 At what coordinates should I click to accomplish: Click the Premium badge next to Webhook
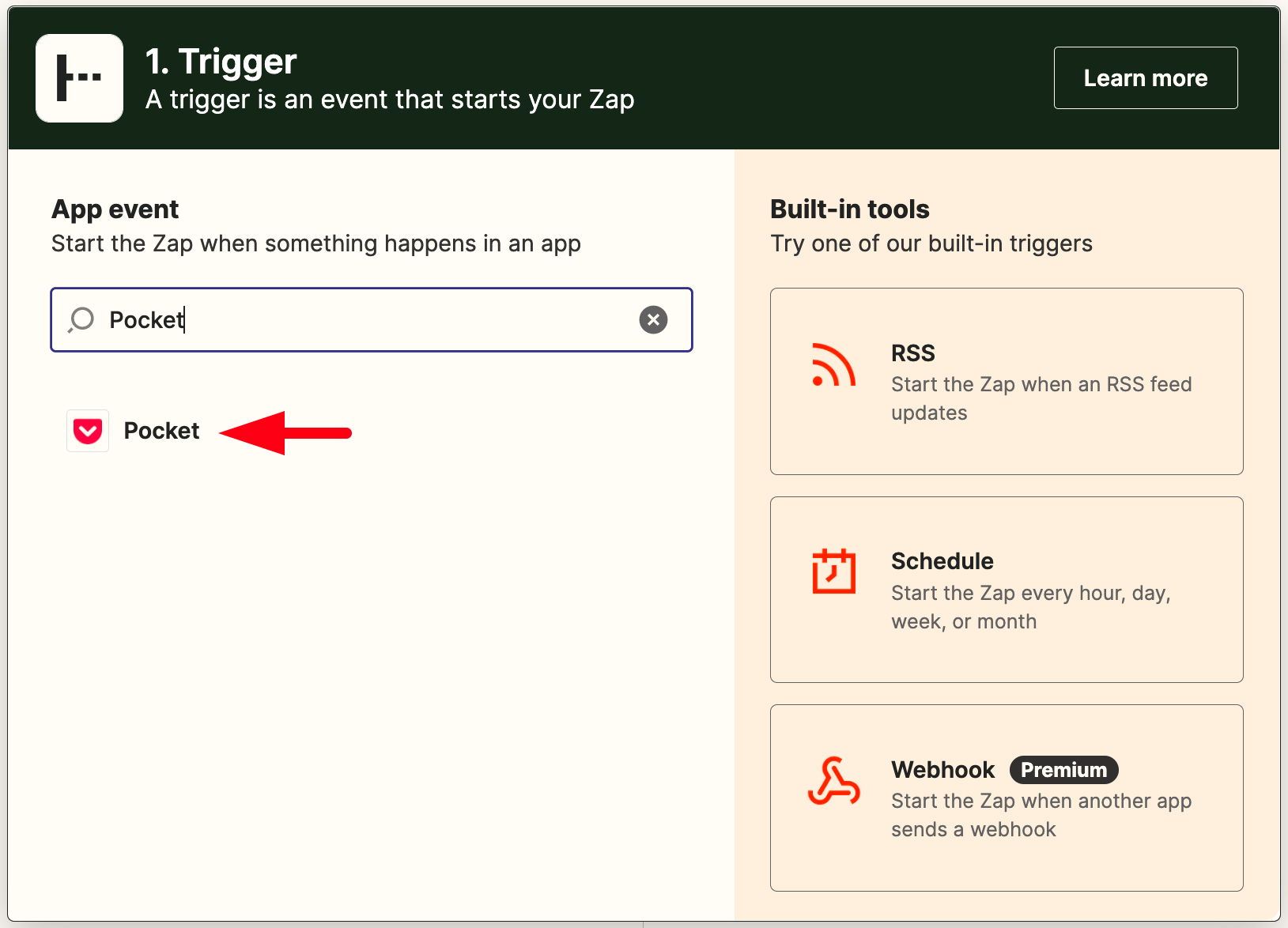click(1063, 770)
